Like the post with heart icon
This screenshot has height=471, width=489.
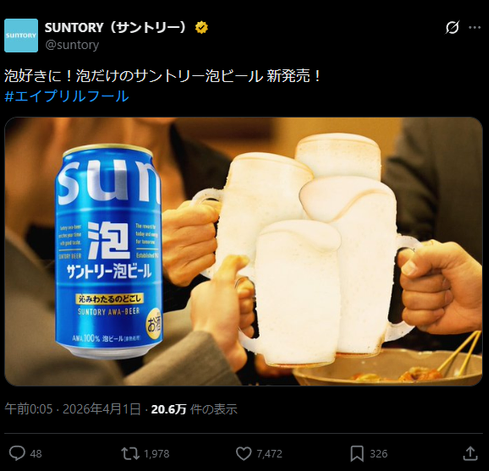244,454
